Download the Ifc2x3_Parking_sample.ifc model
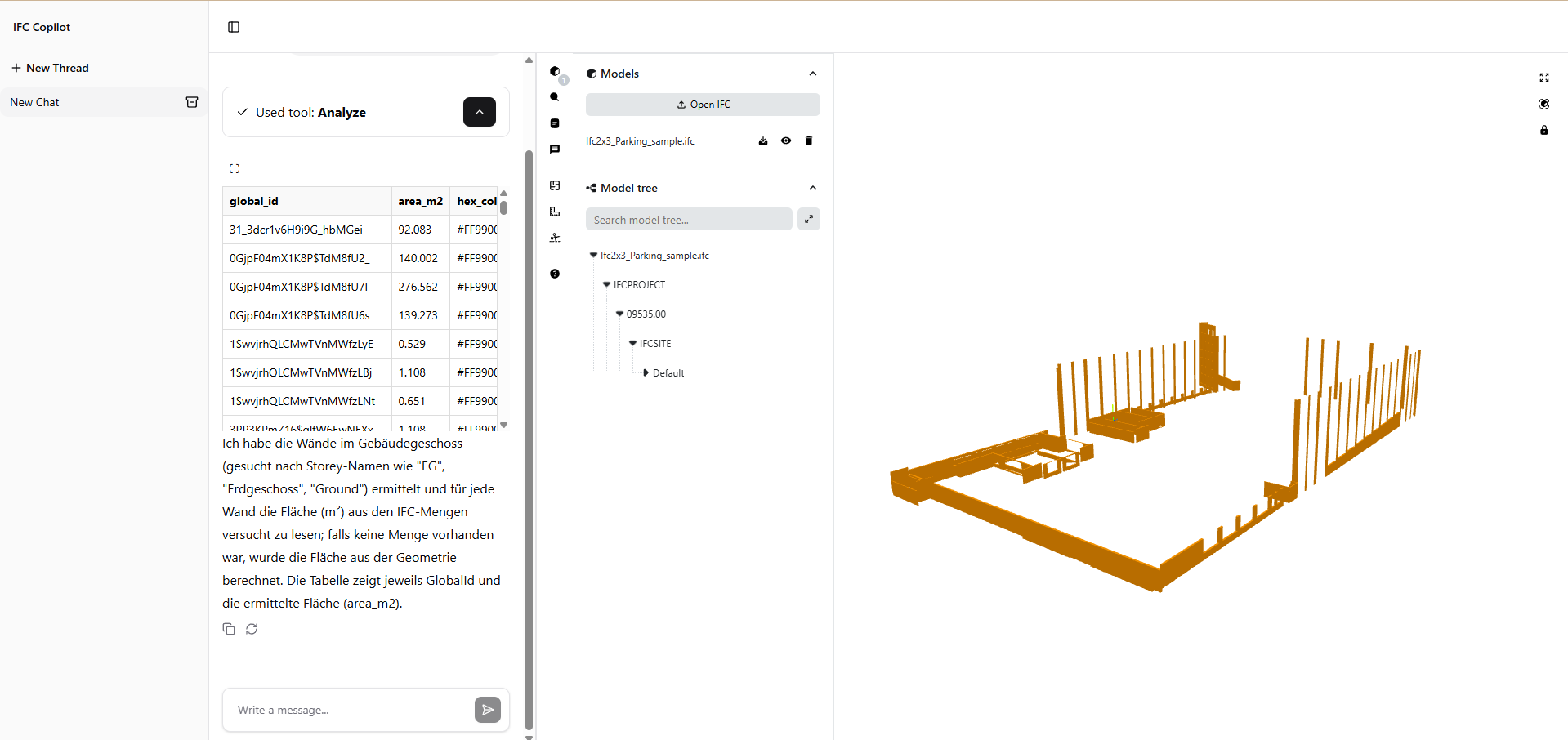1568x740 pixels. click(x=763, y=140)
